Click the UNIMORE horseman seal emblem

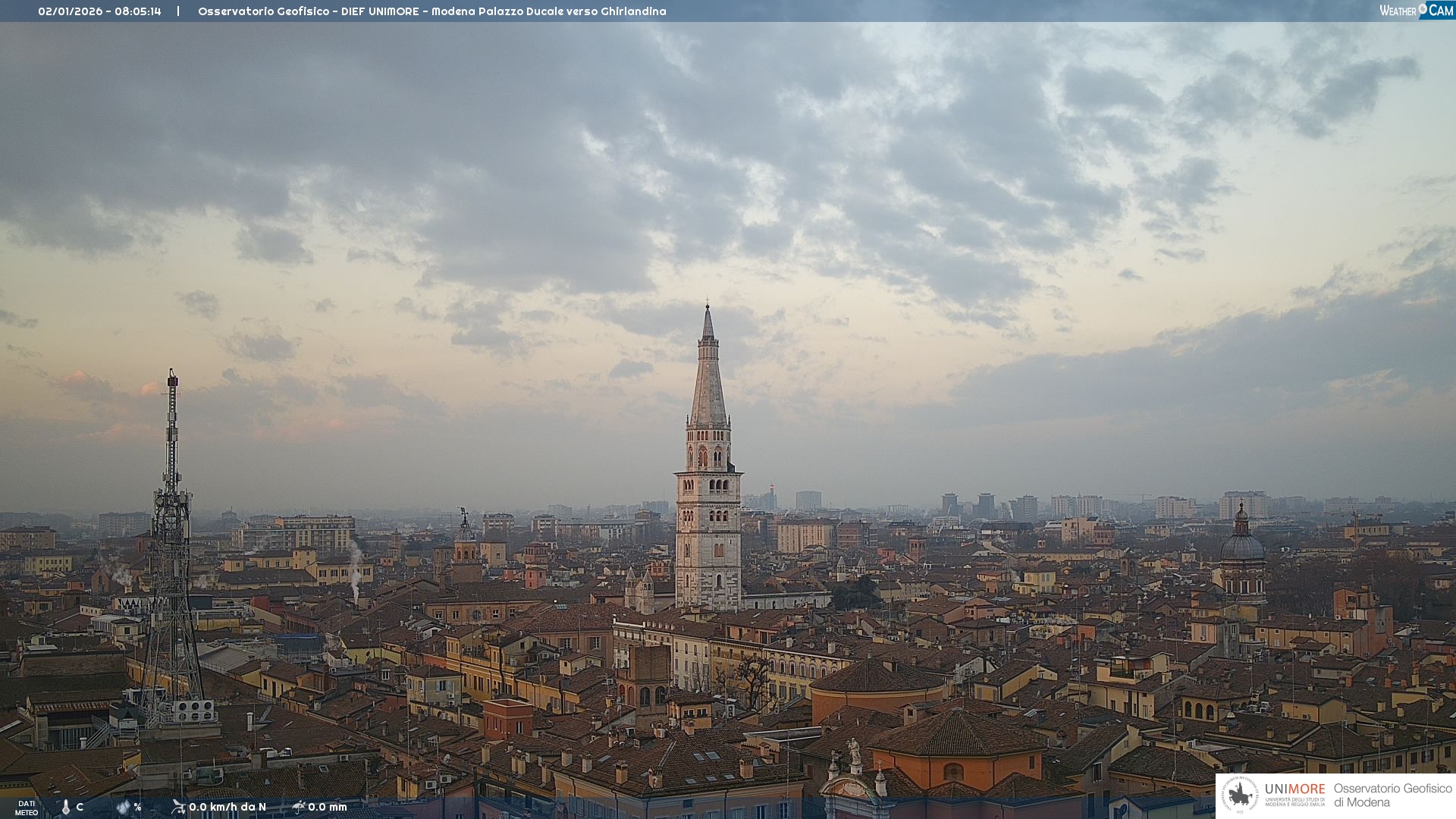(1241, 795)
